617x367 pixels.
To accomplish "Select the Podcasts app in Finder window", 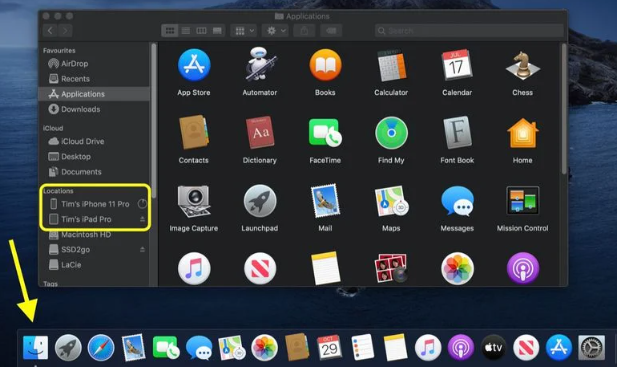I will pyautogui.click(x=523, y=268).
